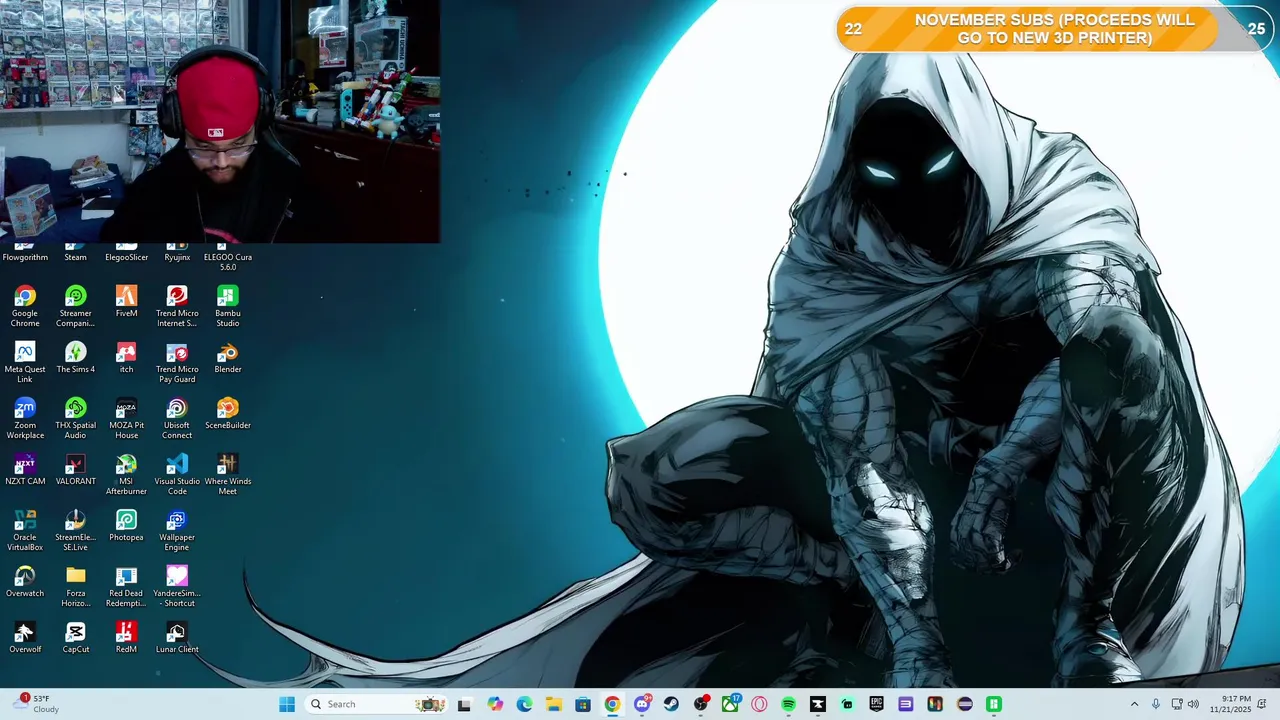Open the Windows Start menu
Viewport: 1280px width, 720px height.
coord(287,704)
